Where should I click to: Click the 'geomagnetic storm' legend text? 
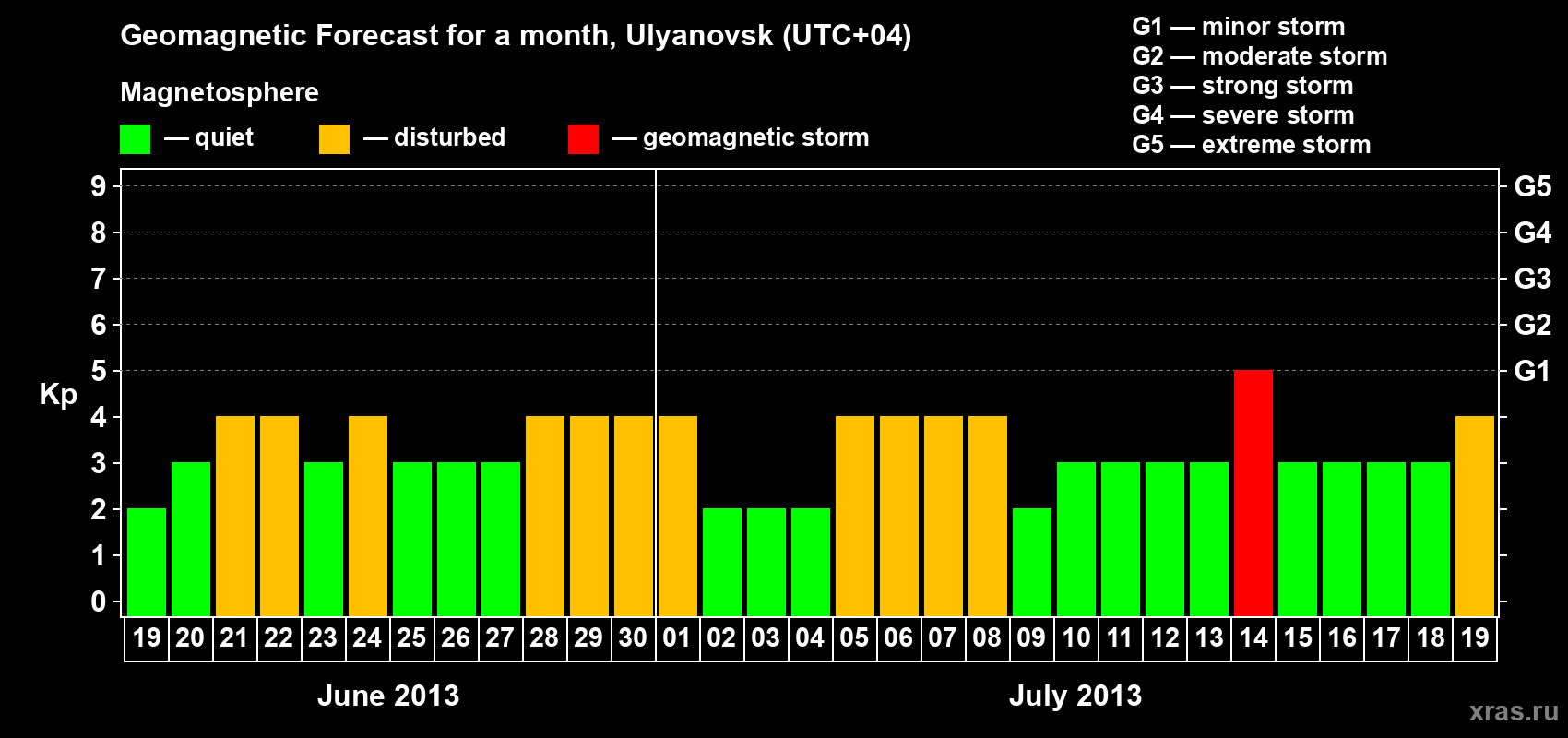756,138
